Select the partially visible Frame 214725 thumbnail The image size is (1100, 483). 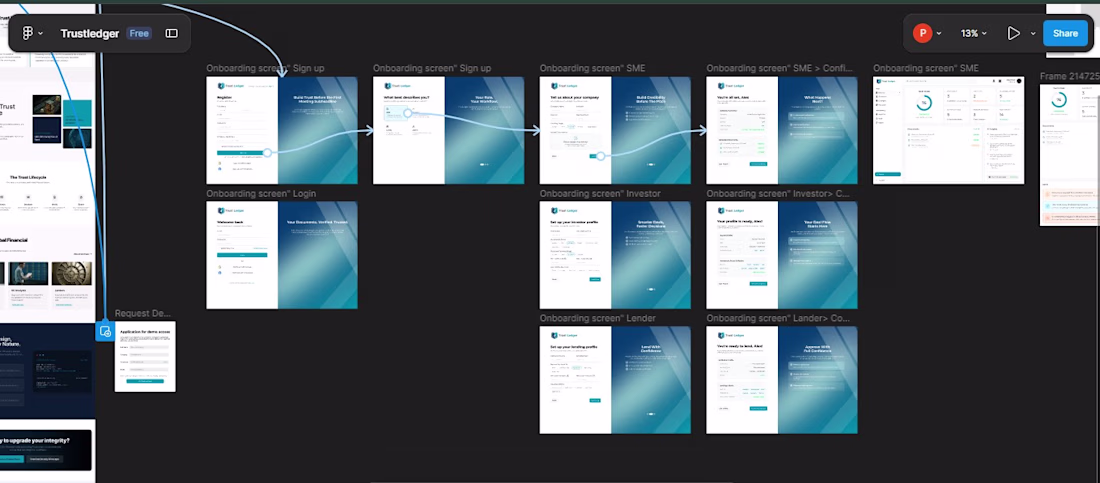[1070, 155]
